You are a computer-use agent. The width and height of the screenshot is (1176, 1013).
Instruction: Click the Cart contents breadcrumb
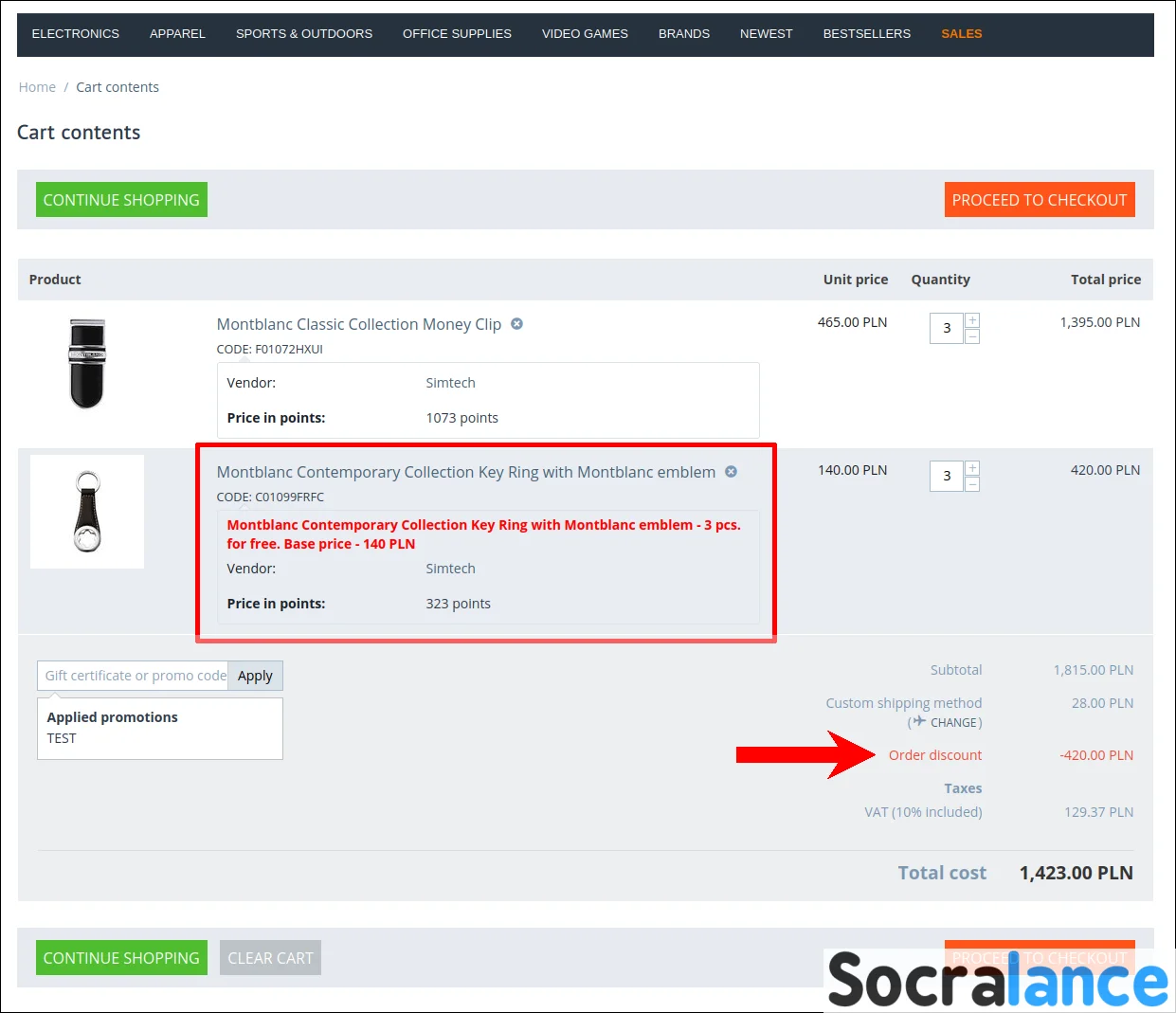[118, 87]
